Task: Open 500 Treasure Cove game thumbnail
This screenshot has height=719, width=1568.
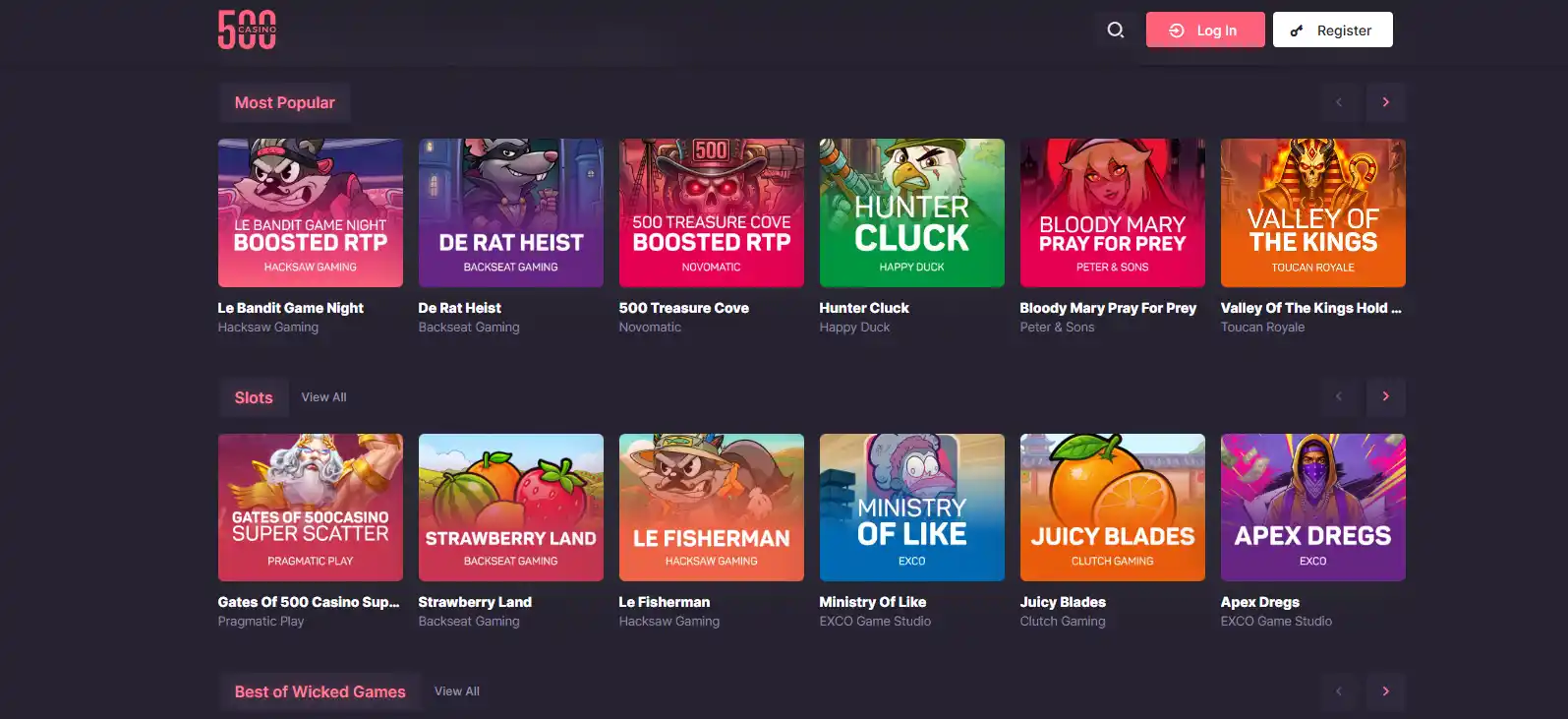Action: point(712,212)
